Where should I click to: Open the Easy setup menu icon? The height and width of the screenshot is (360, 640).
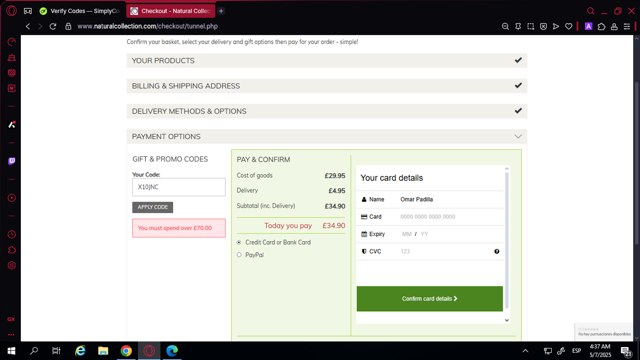point(627,26)
